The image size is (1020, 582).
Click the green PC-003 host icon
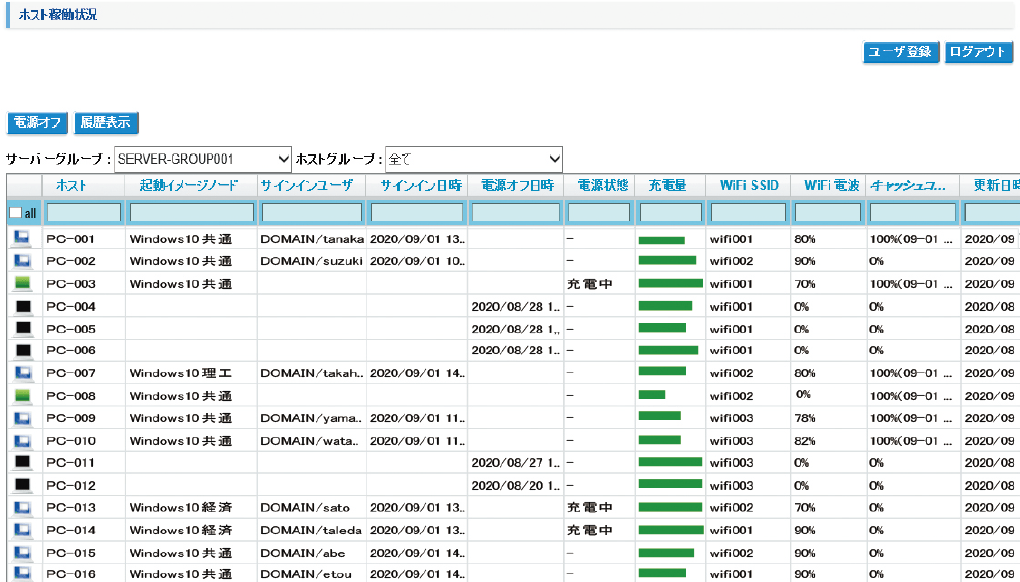[23, 284]
